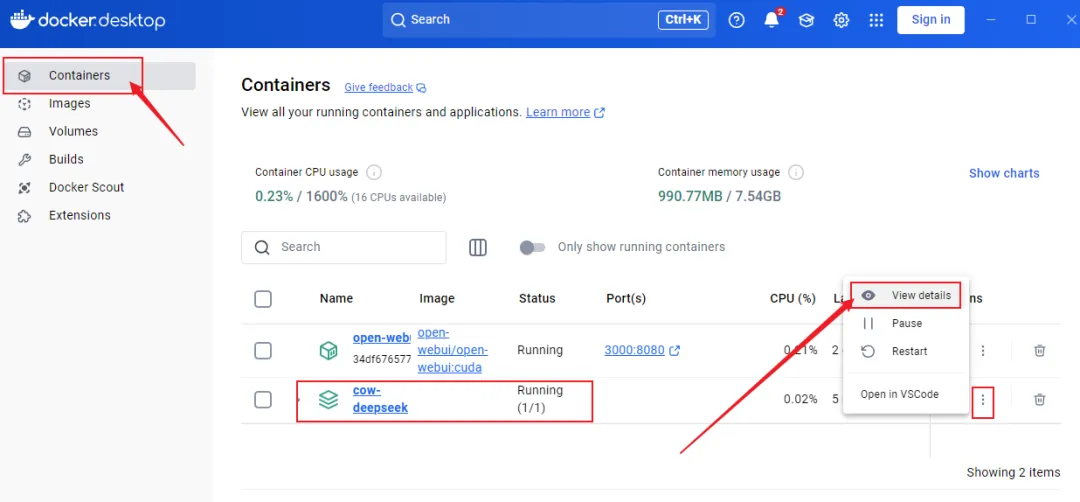Viewport: 1080px width, 502px height.
Task: Click Show charts
Action: (x=1004, y=174)
